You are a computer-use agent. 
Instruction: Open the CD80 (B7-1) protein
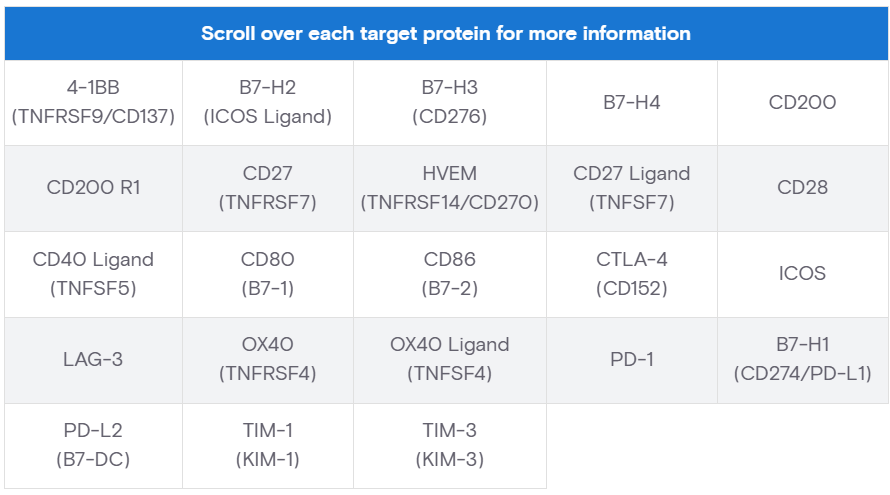point(267,274)
